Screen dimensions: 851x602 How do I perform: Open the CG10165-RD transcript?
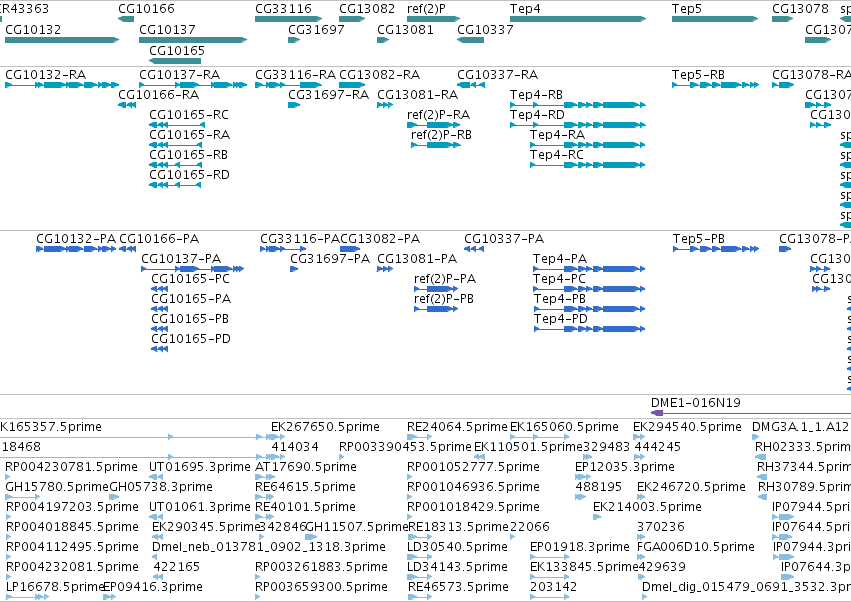(x=175, y=186)
